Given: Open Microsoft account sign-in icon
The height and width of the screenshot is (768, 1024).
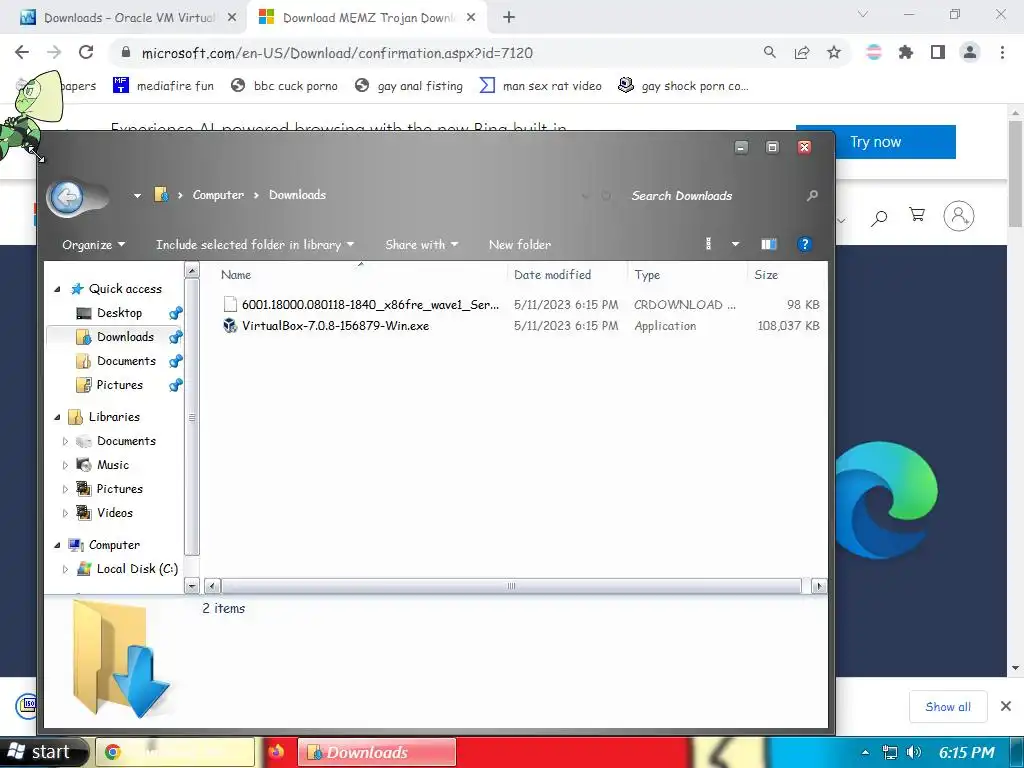Looking at the screenshot, I should 959,216.
